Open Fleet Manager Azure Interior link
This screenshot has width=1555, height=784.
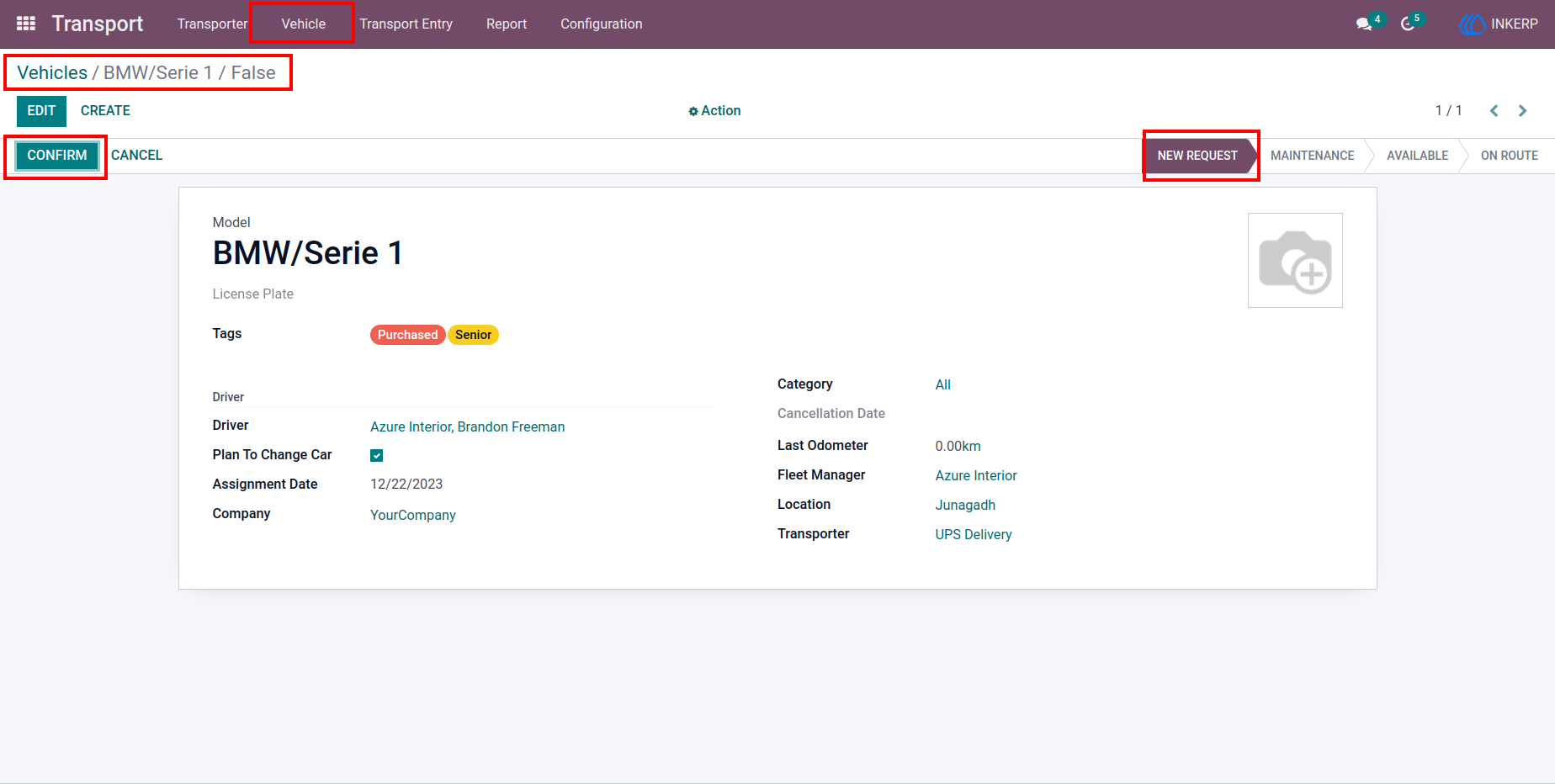[x=976, y=476]
